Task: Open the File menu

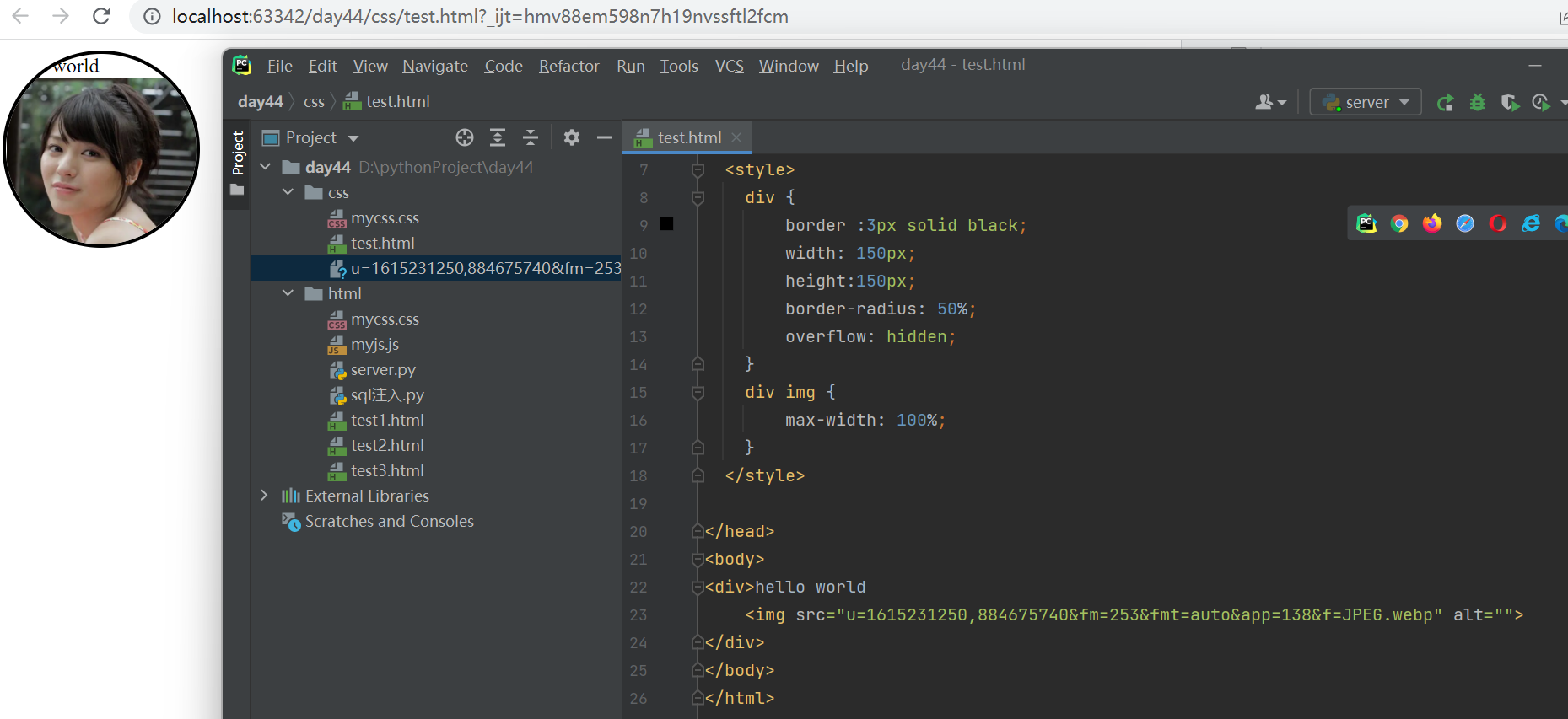Action: 279,66
